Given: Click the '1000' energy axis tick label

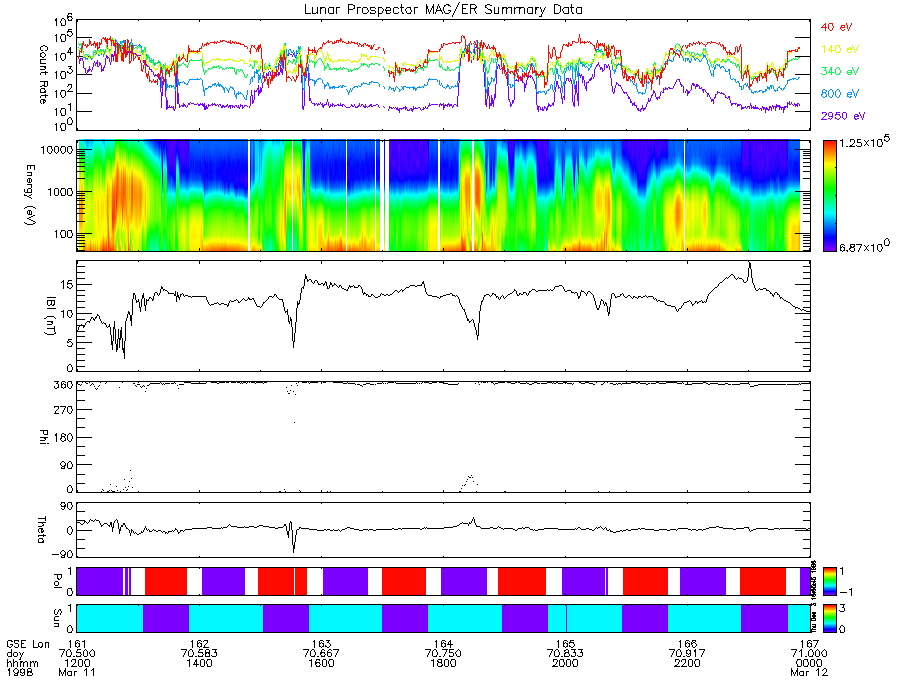Looking at the screenshot, I should (59, 192).
